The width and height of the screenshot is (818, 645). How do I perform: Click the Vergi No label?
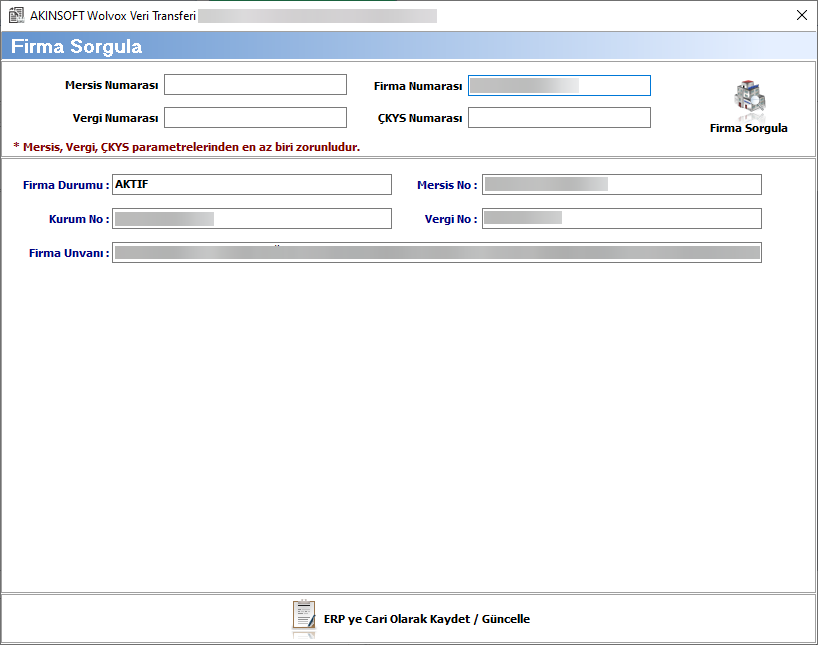click(451, 219)
